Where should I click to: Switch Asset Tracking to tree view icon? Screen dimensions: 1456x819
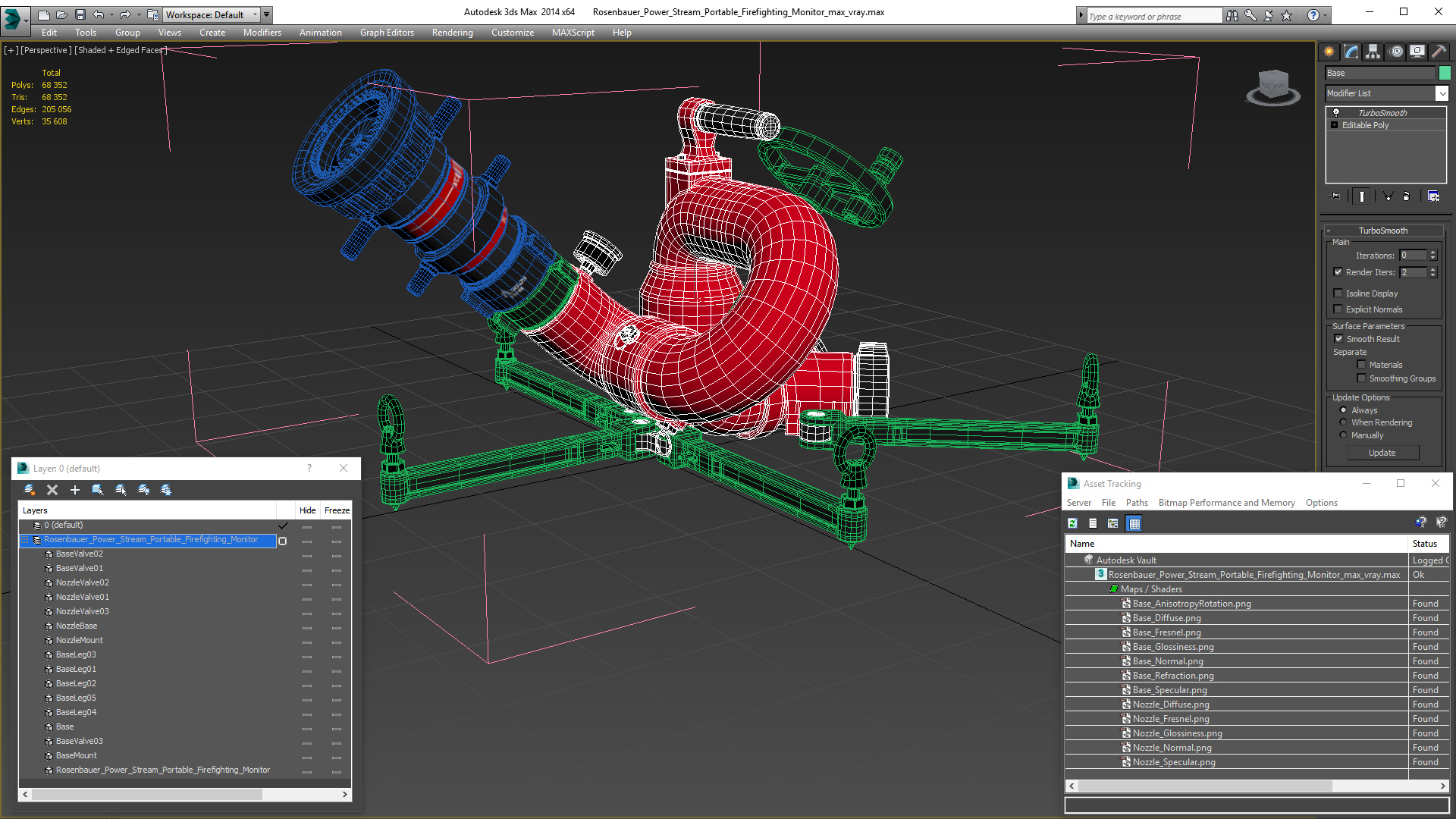(x=1113, y=523)
